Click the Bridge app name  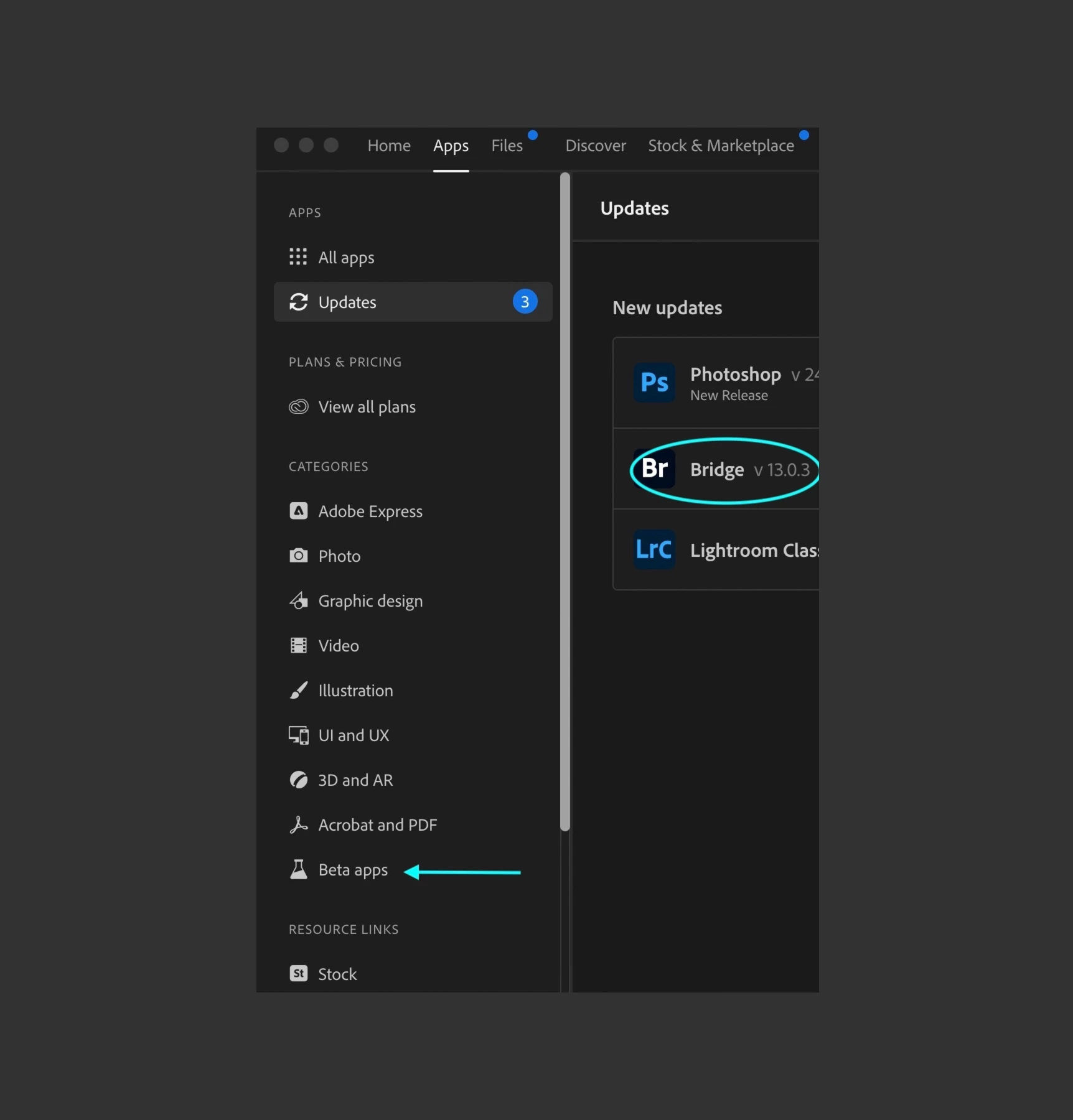(717, 470)
